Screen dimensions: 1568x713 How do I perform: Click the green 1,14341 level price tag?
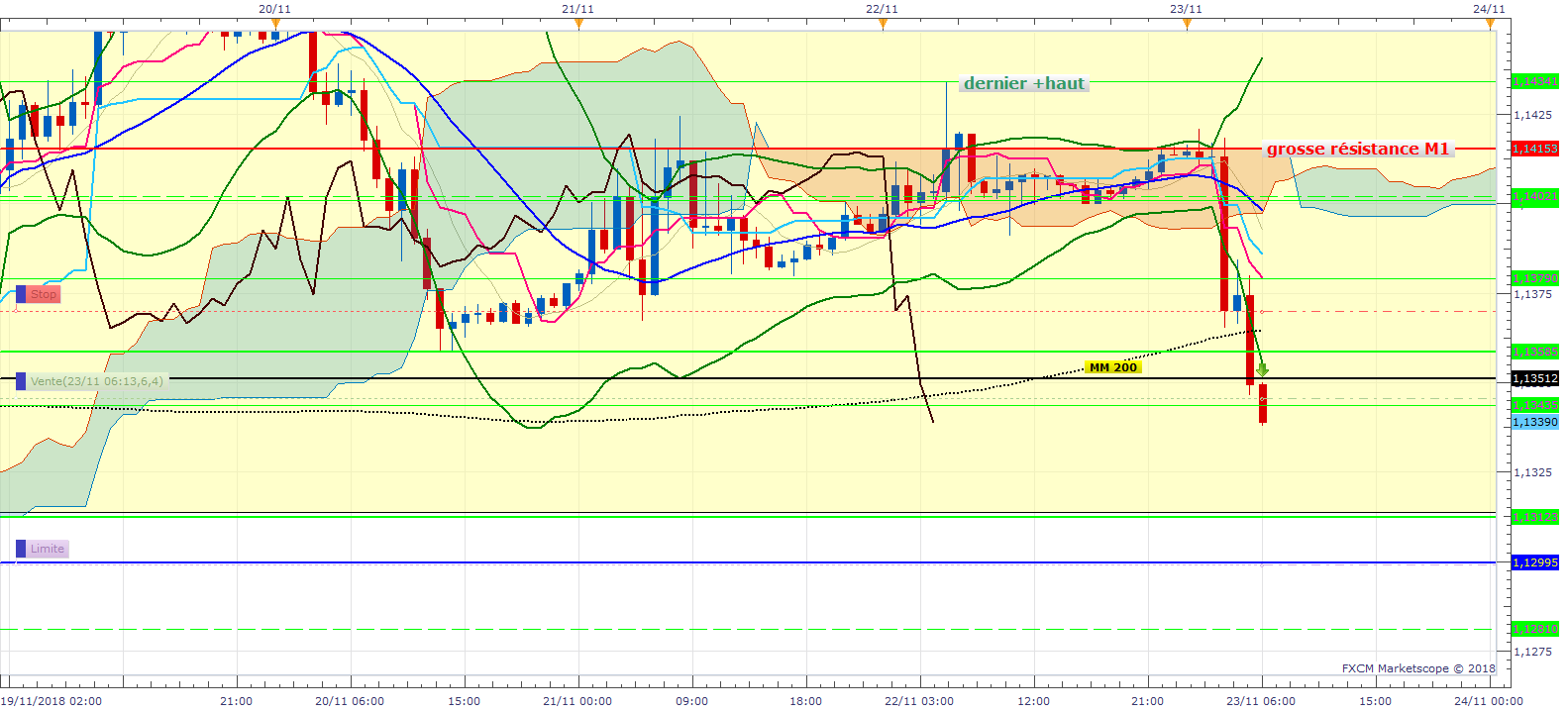(1534, 81)
